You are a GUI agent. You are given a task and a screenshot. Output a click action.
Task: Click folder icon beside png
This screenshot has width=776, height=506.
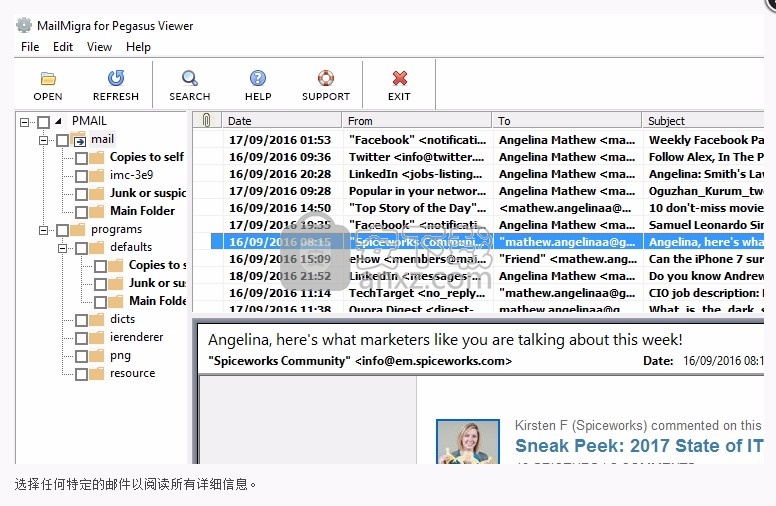97,355
